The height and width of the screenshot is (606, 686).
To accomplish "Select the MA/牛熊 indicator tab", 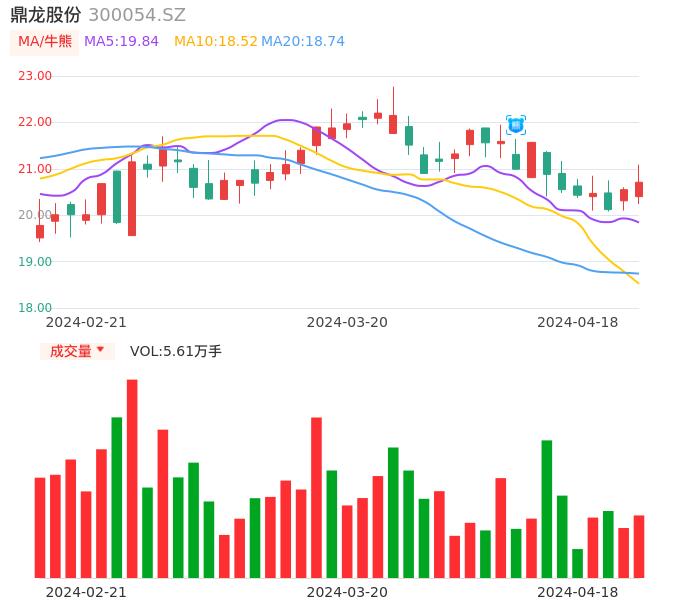I will tap(45, 42).
